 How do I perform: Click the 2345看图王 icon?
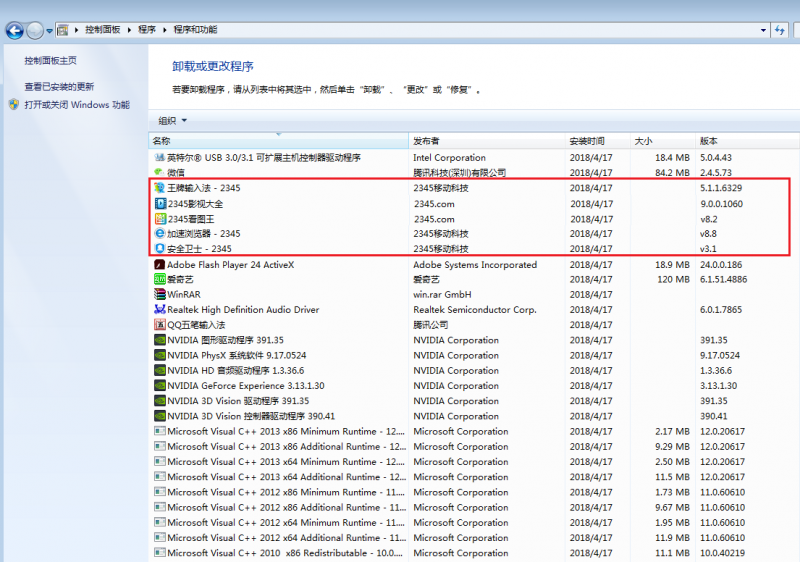(x=160, y=219)
